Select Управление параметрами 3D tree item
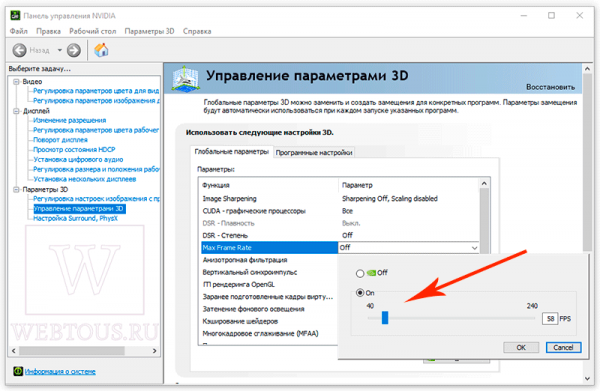Image resolution: width=600 pixels, height=391 pixels. coord(79,209)
